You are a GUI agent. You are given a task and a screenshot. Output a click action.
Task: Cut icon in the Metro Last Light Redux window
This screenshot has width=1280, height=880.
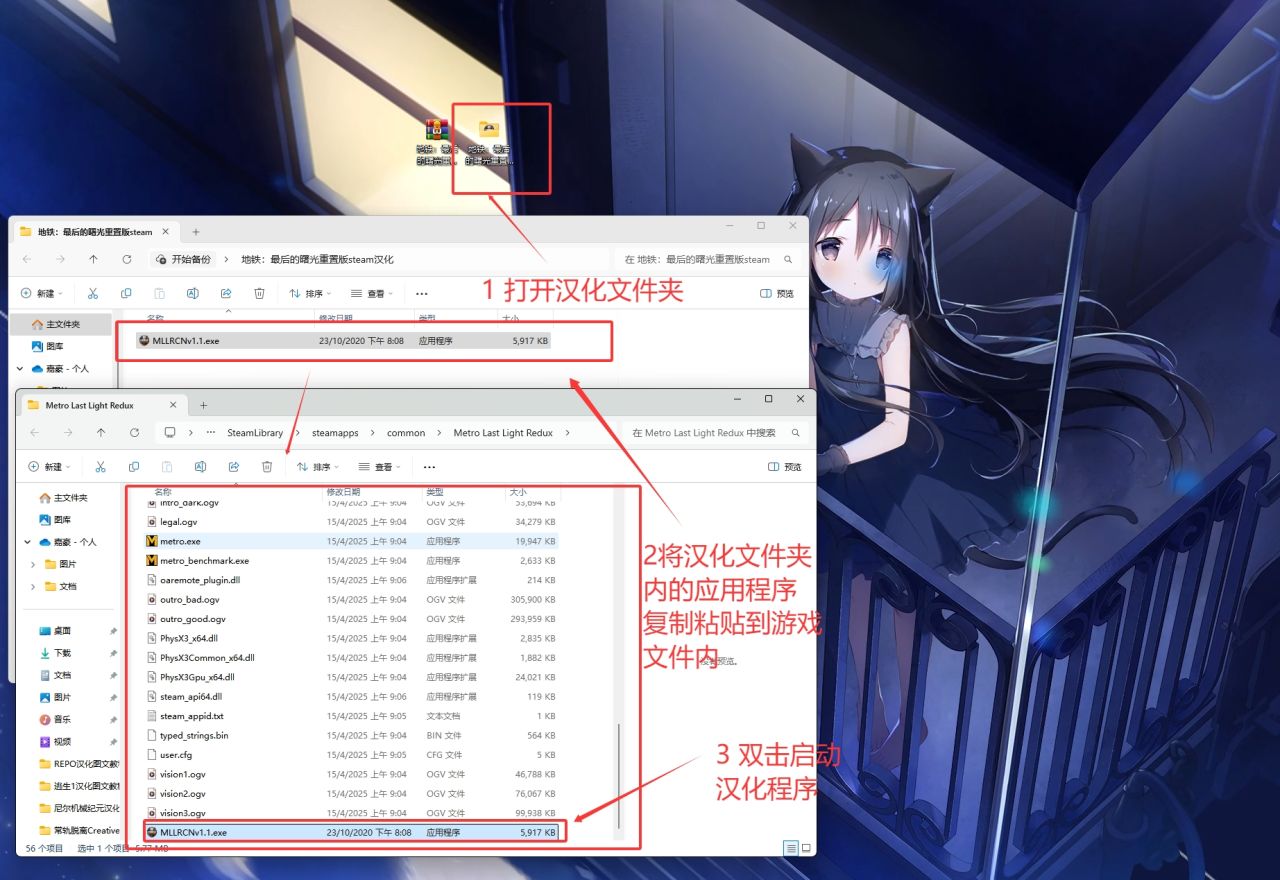click(x=100, y=467)
